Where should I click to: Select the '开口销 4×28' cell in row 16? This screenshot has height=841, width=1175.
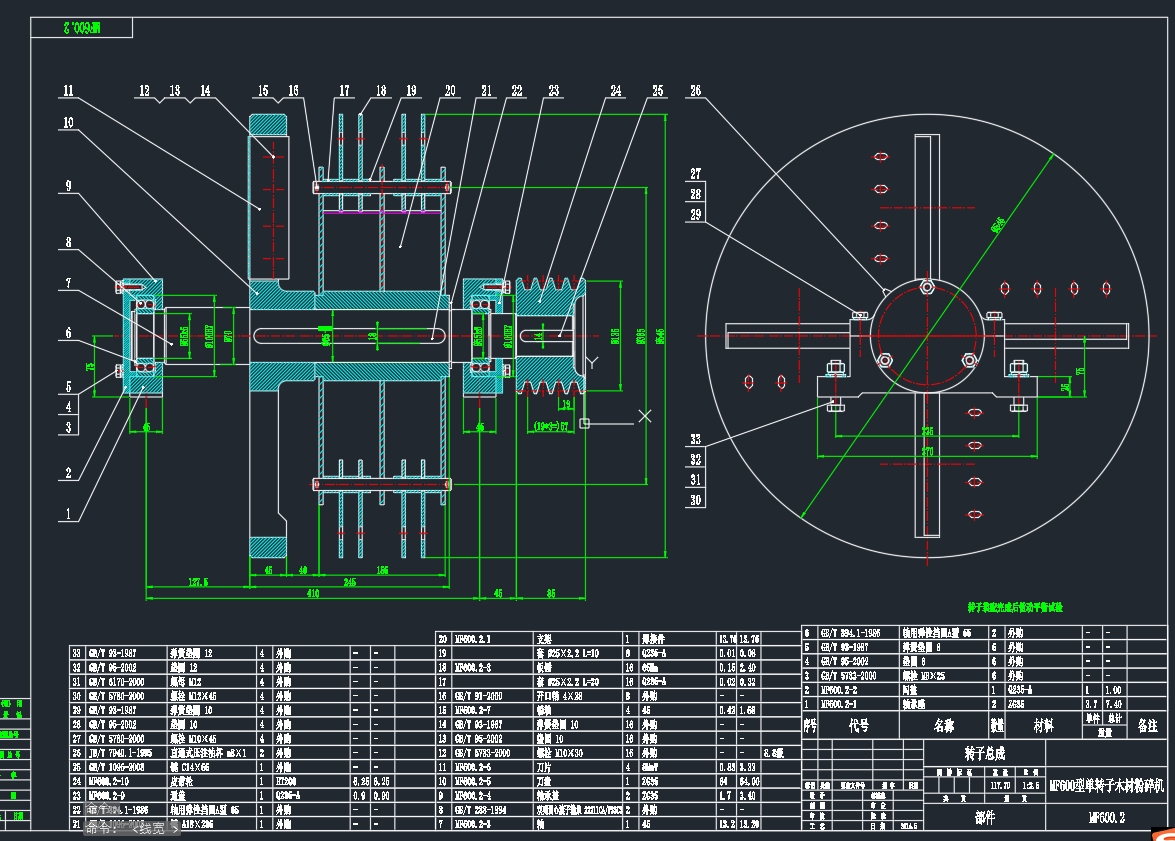pyautogui.click(x=579, y=696)
